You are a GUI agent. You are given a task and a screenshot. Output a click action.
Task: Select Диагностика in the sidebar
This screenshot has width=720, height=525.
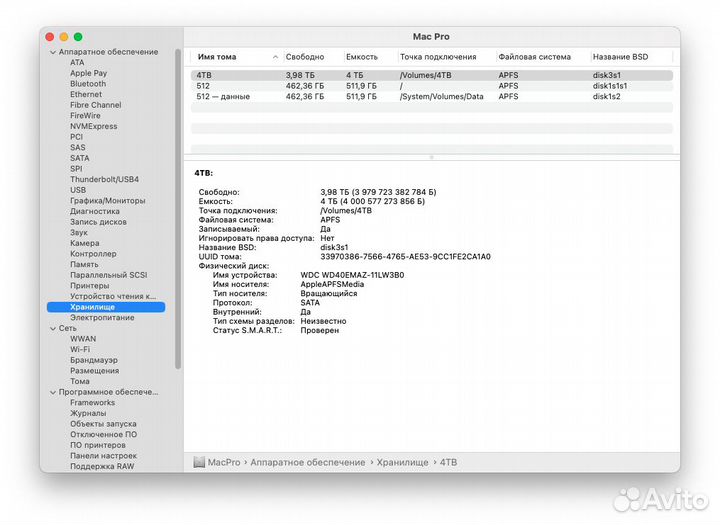[95, 211]
